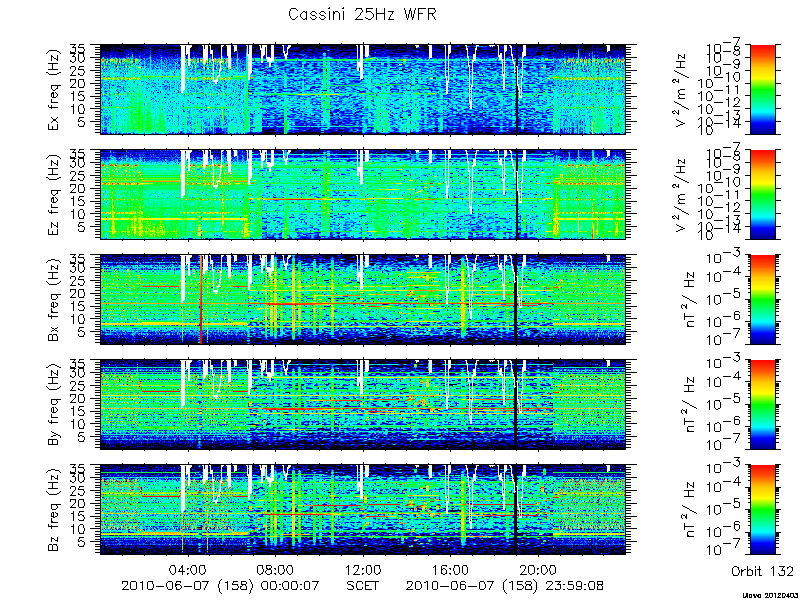Click the 'Cassini 25Hz WFR' plot title
800x600 pixels.
[x=362, y=14]
